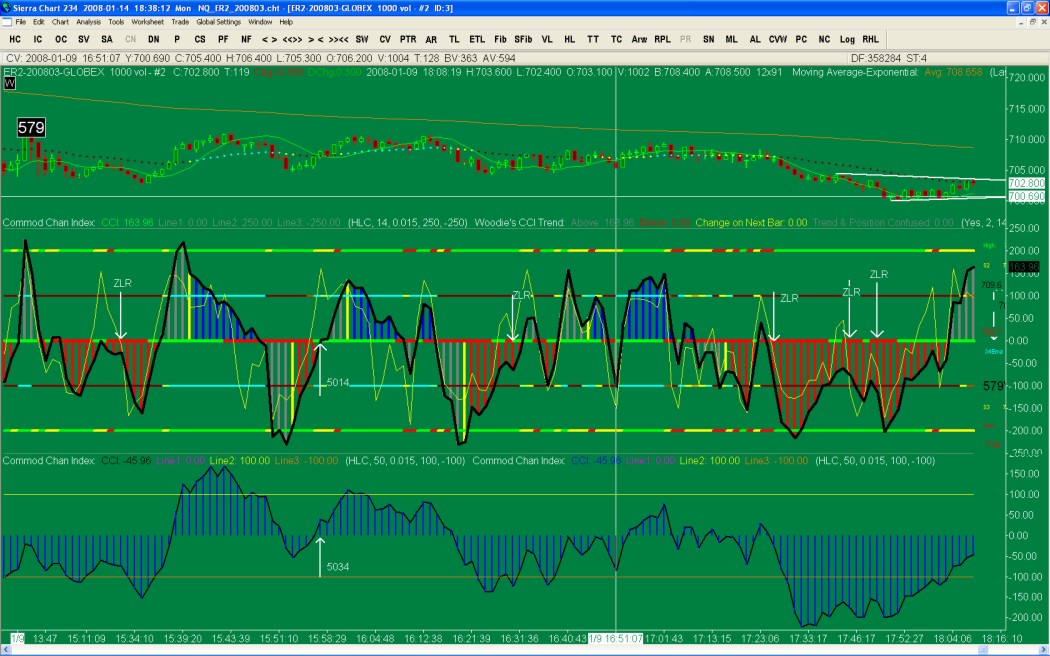Click the '> <' compress spacing button
This screenshot has width=1050, height=656.
315,39
